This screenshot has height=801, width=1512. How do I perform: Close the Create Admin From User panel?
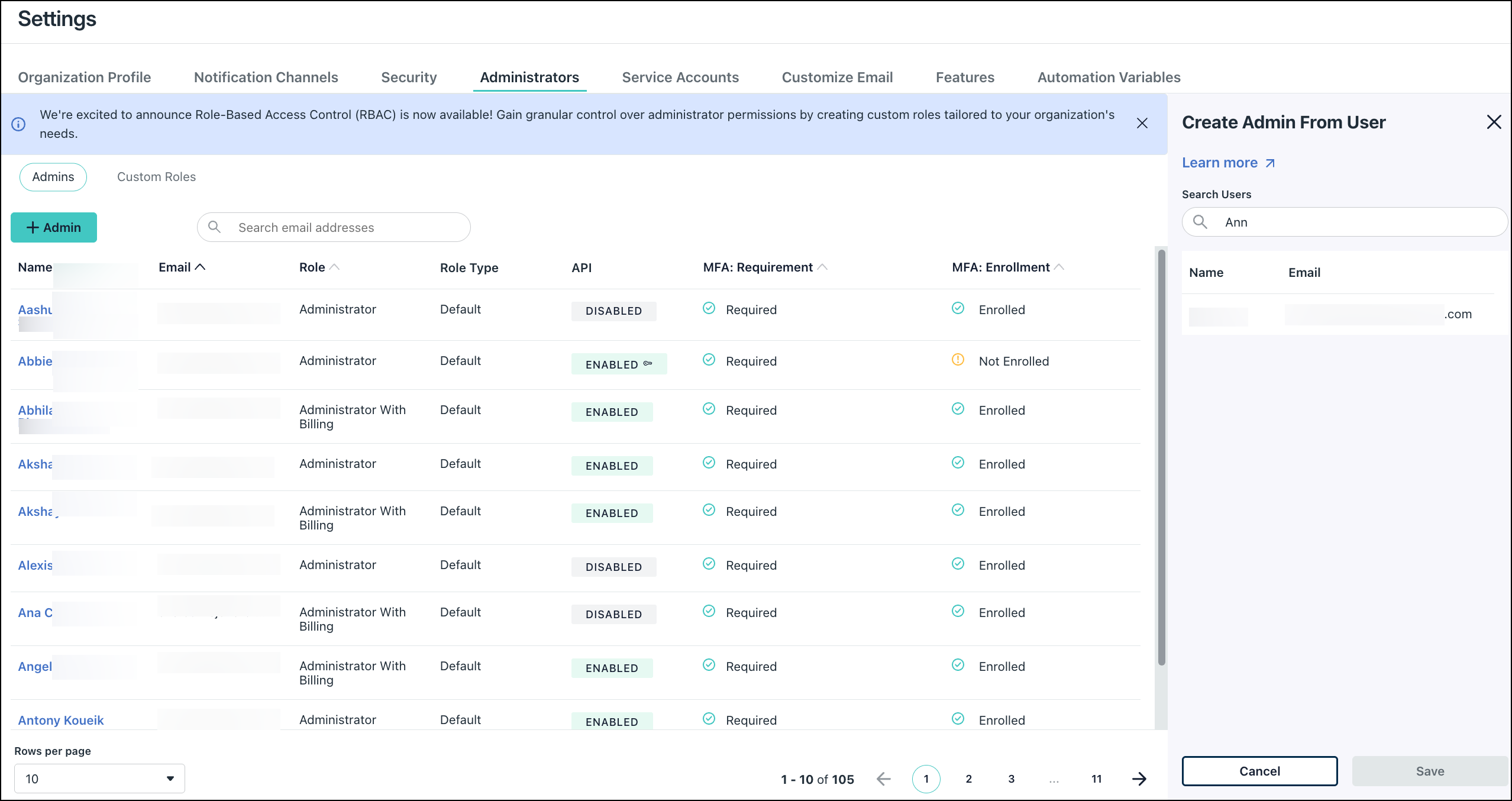point(1495,122)
